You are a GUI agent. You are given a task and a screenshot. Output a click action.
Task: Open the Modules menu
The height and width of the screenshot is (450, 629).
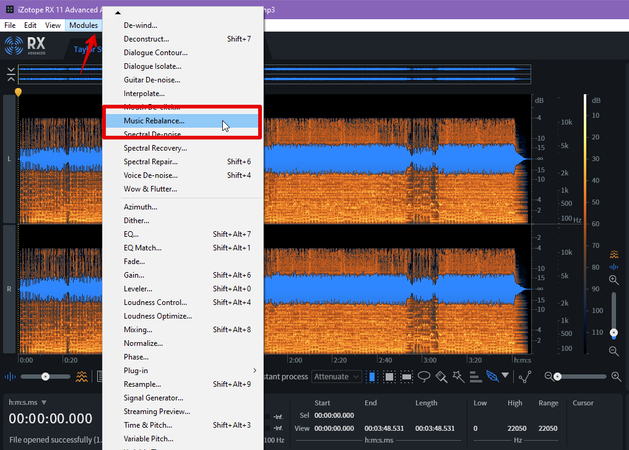click(83, 25)
